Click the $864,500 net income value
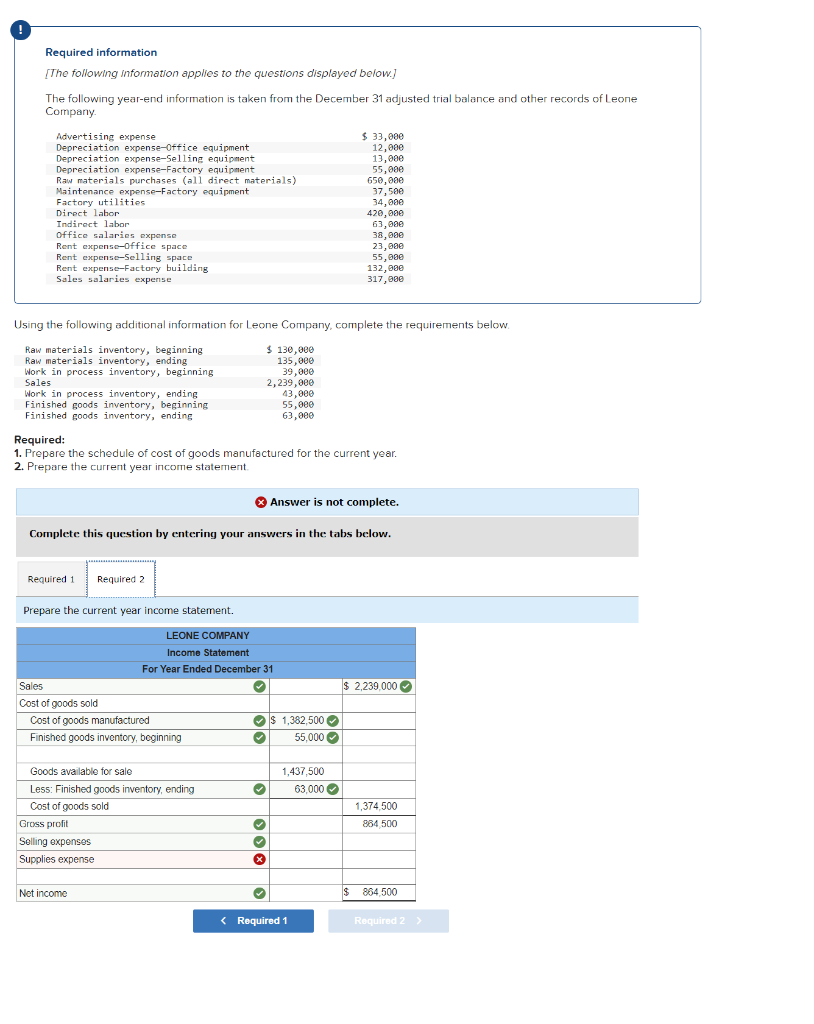The image size is (814, 1024). click(379, 893)
